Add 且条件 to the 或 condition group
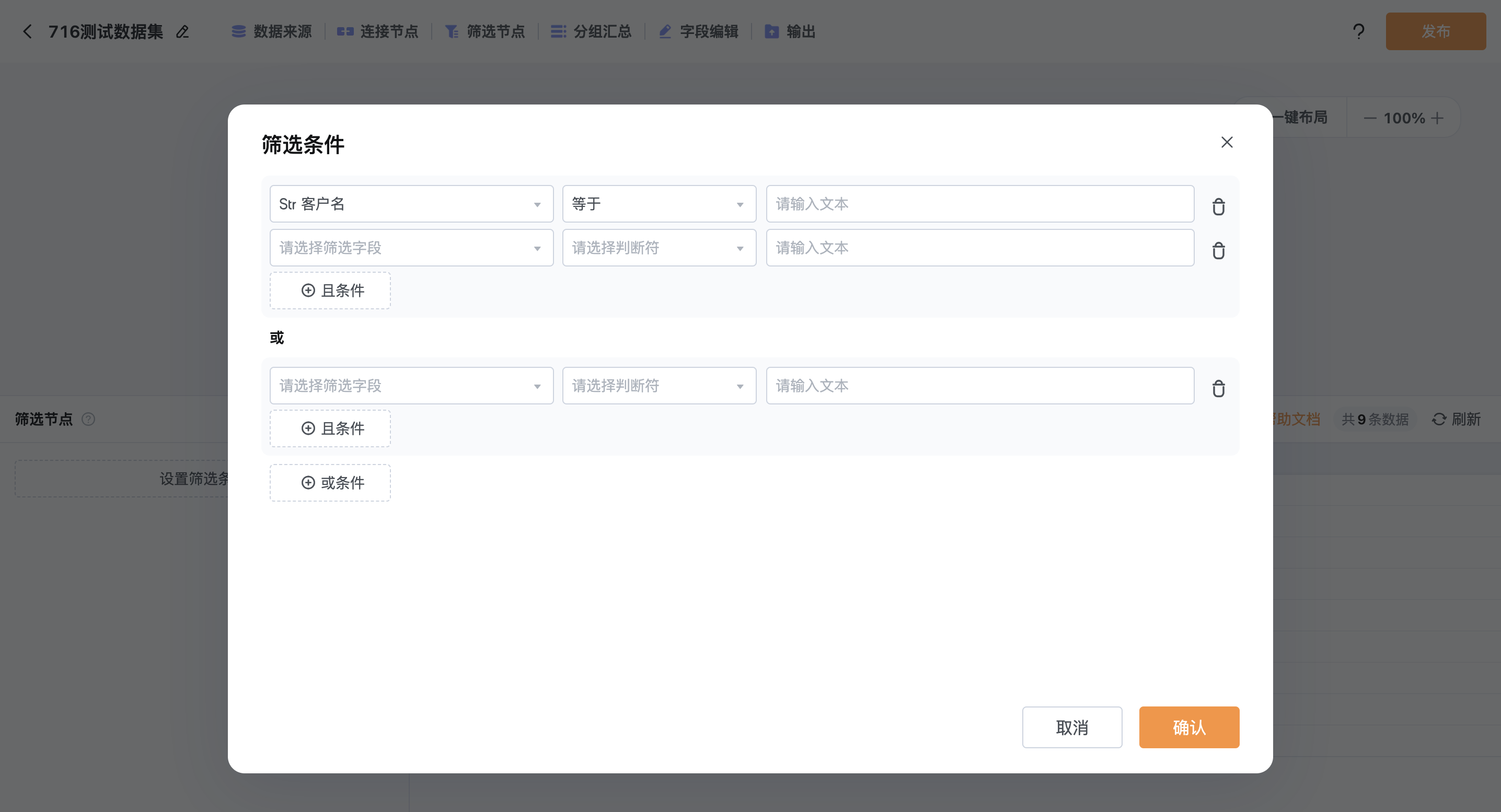 (330, 428)
